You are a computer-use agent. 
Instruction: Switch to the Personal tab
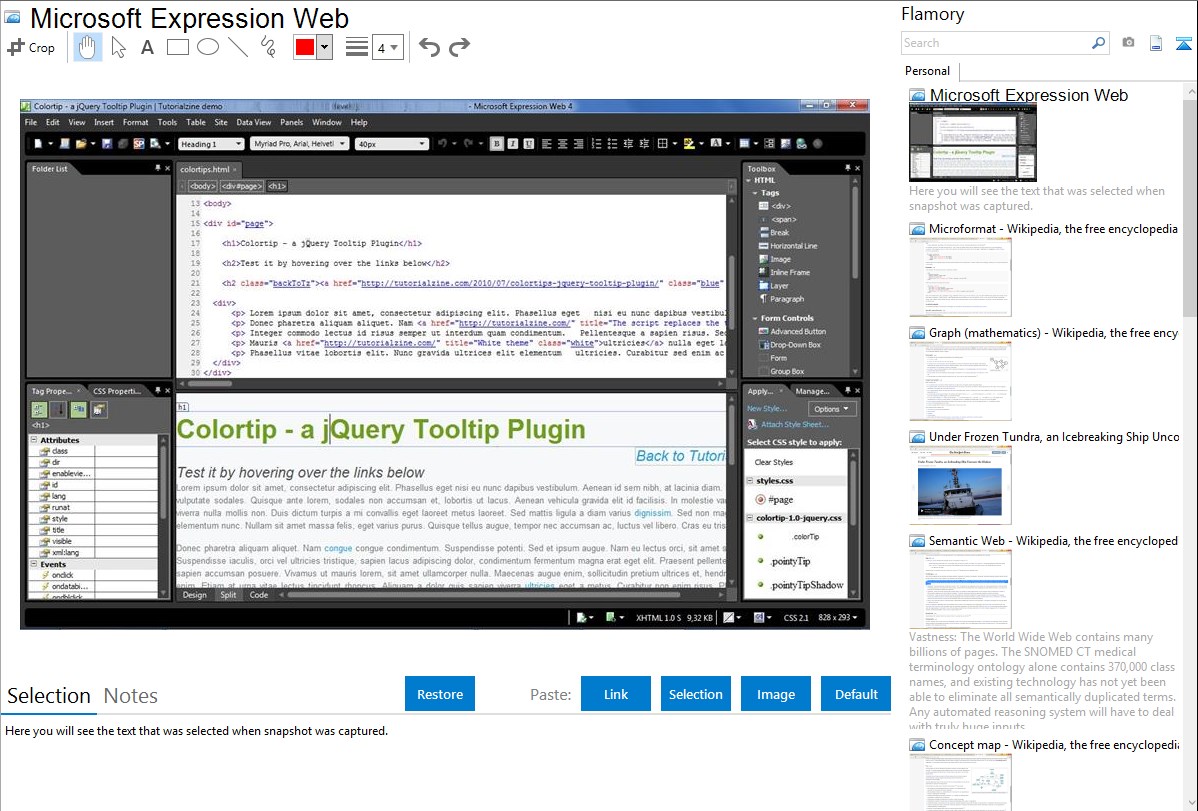[x=928, y=71]
